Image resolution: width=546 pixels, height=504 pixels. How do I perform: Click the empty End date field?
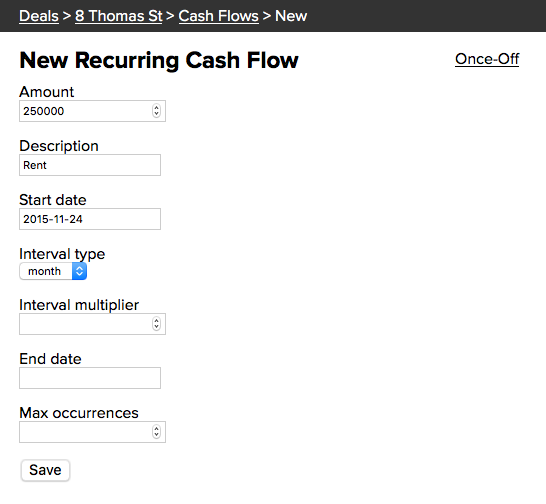pos(90,378)
